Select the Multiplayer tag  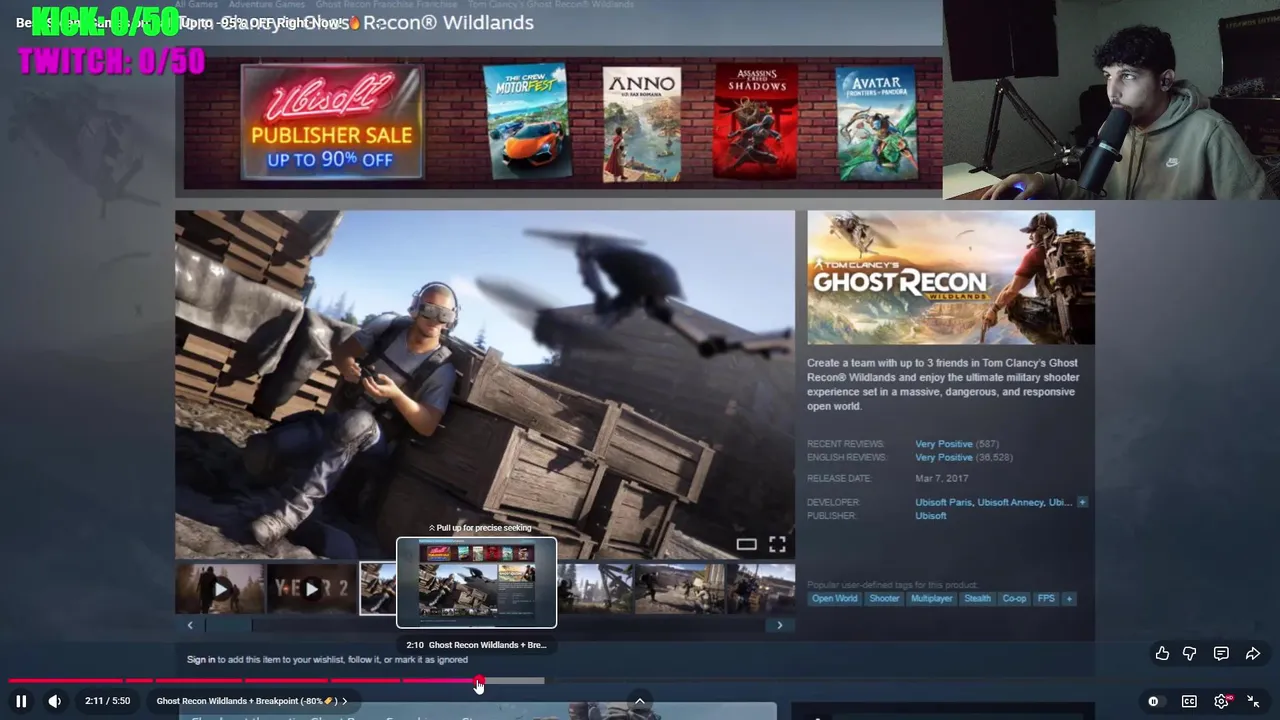(931, 598)
